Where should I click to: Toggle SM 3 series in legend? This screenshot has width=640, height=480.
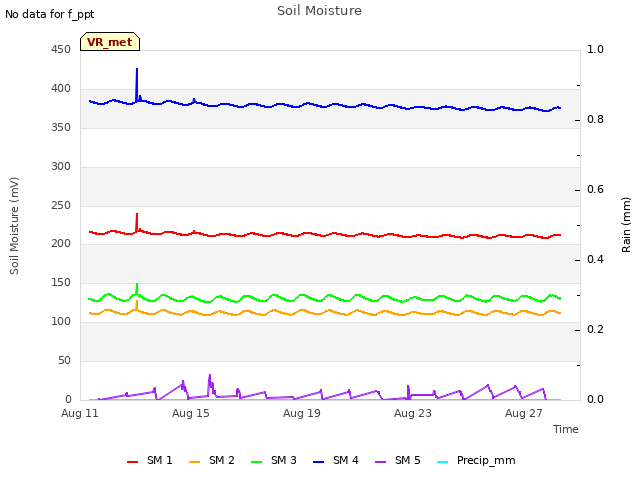point(274,461)
